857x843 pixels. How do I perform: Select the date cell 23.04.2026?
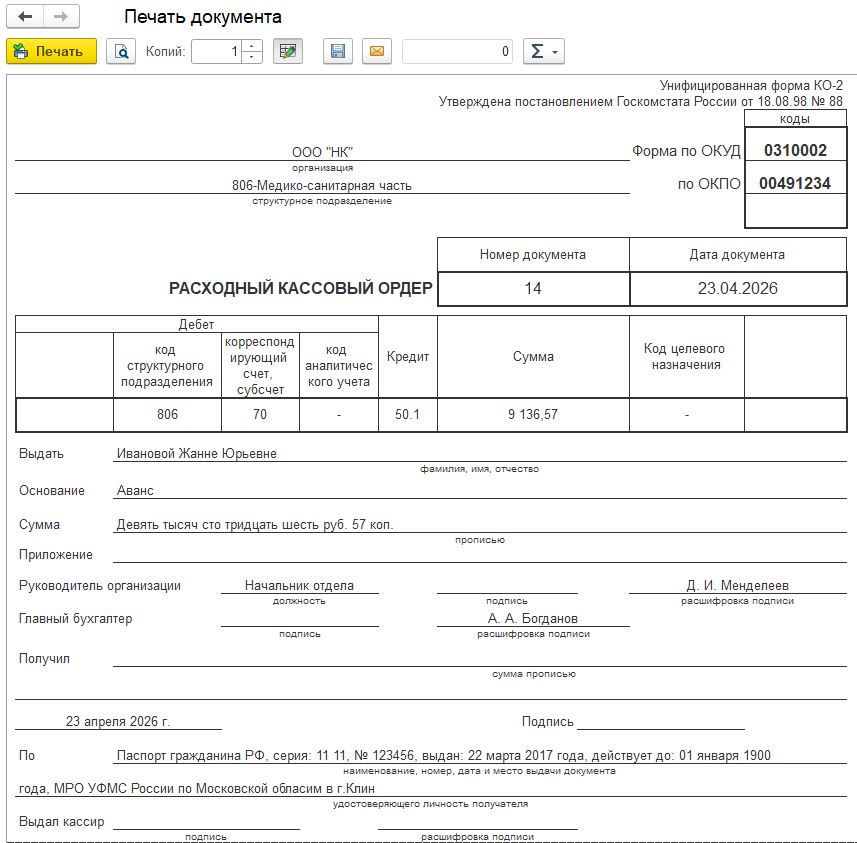[x=738, y=289]
